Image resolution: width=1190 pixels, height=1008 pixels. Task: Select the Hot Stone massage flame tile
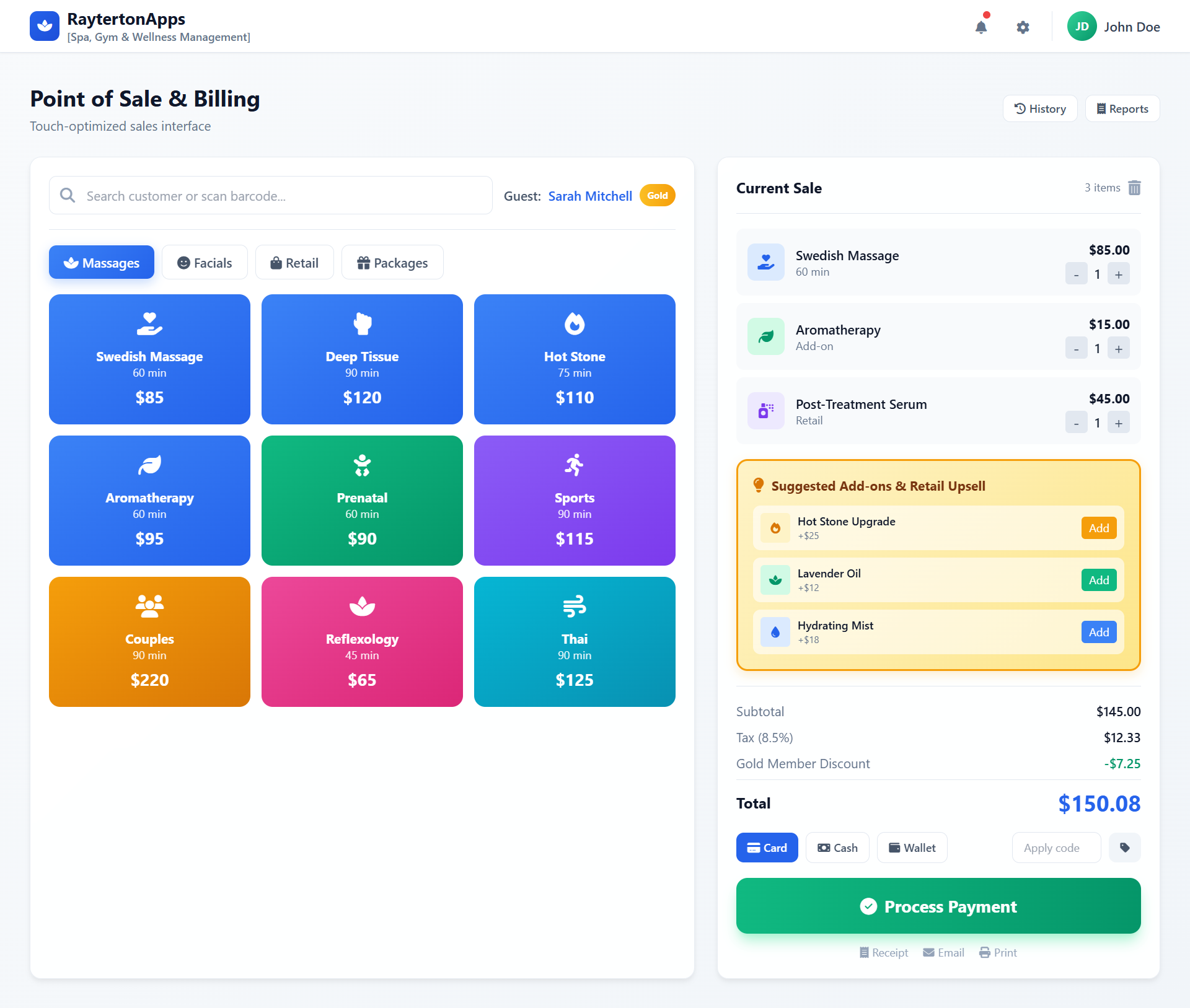tap(574, 359)
